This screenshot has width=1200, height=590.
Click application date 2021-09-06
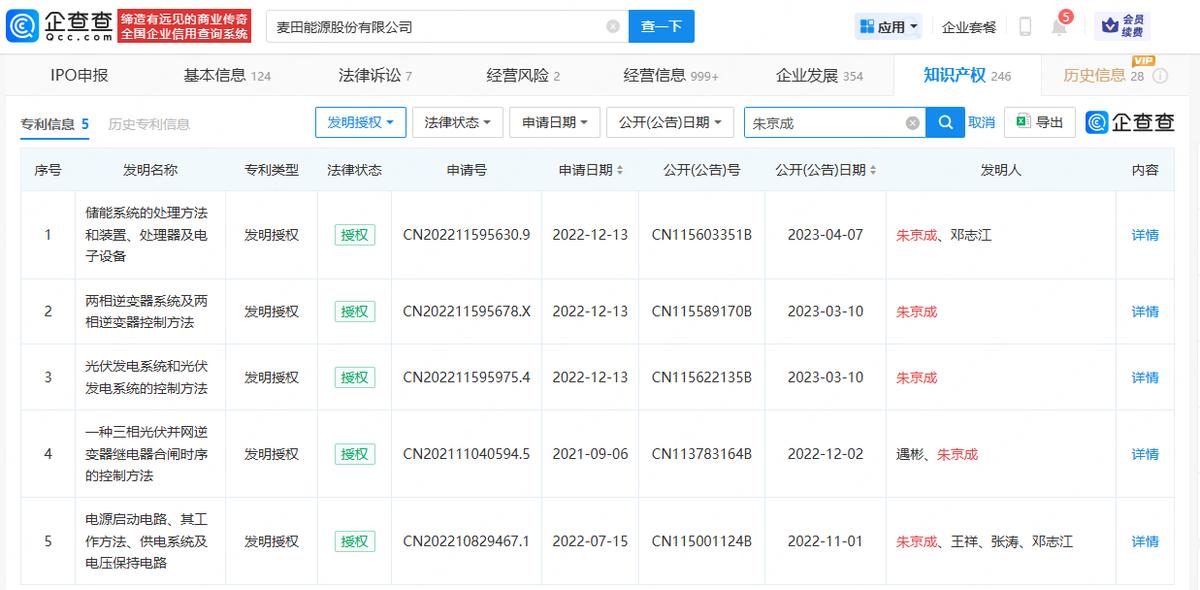click(x=590, y=454)
